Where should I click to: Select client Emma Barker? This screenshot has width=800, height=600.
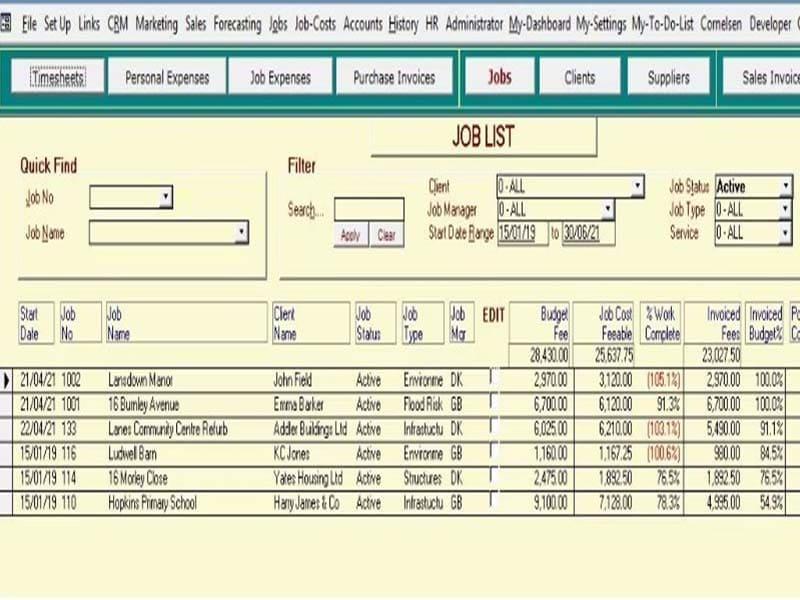298,405
